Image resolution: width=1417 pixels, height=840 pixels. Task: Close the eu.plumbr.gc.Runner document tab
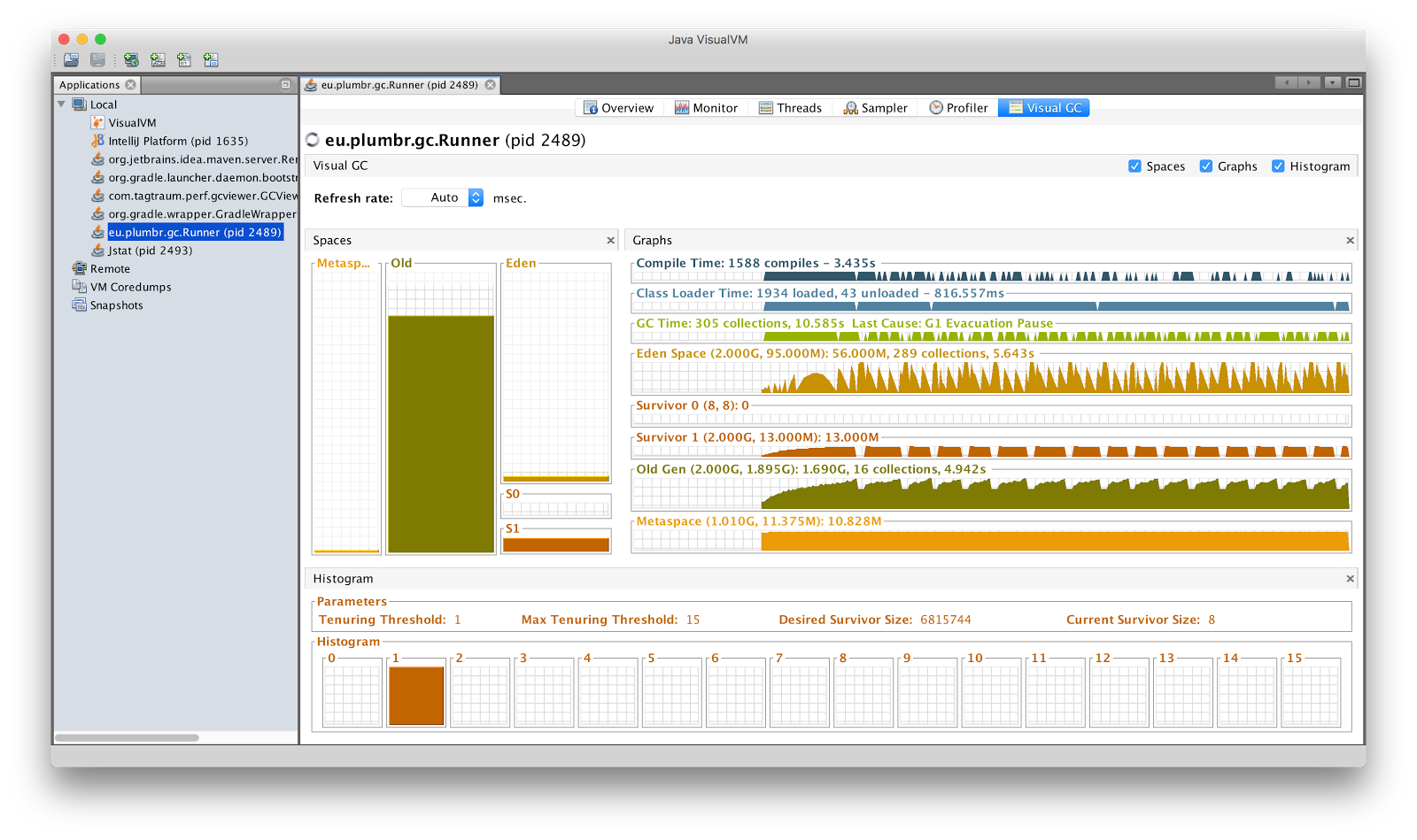tap(490, 85)
